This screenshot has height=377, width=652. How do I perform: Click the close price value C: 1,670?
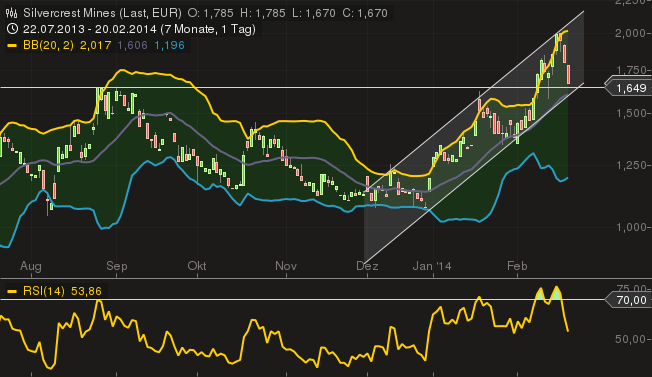(x=365, y=13)
